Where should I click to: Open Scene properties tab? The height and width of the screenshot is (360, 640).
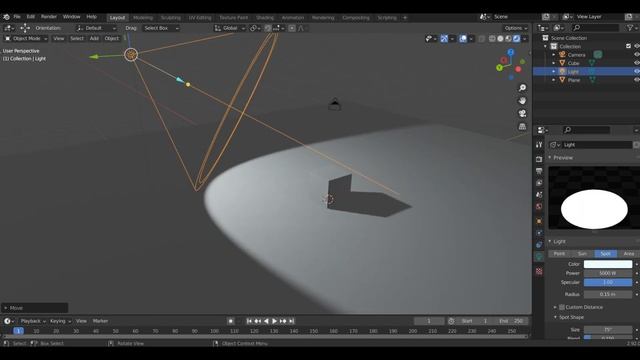pos(539,195)
